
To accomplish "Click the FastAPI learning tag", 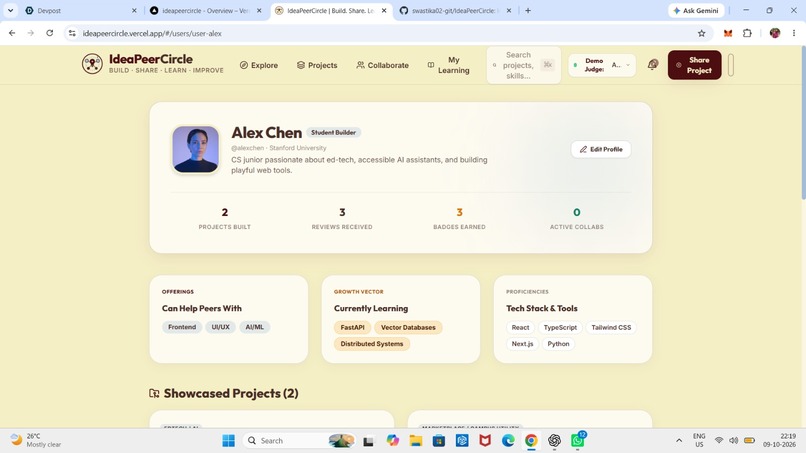I will tap(352, 328).
